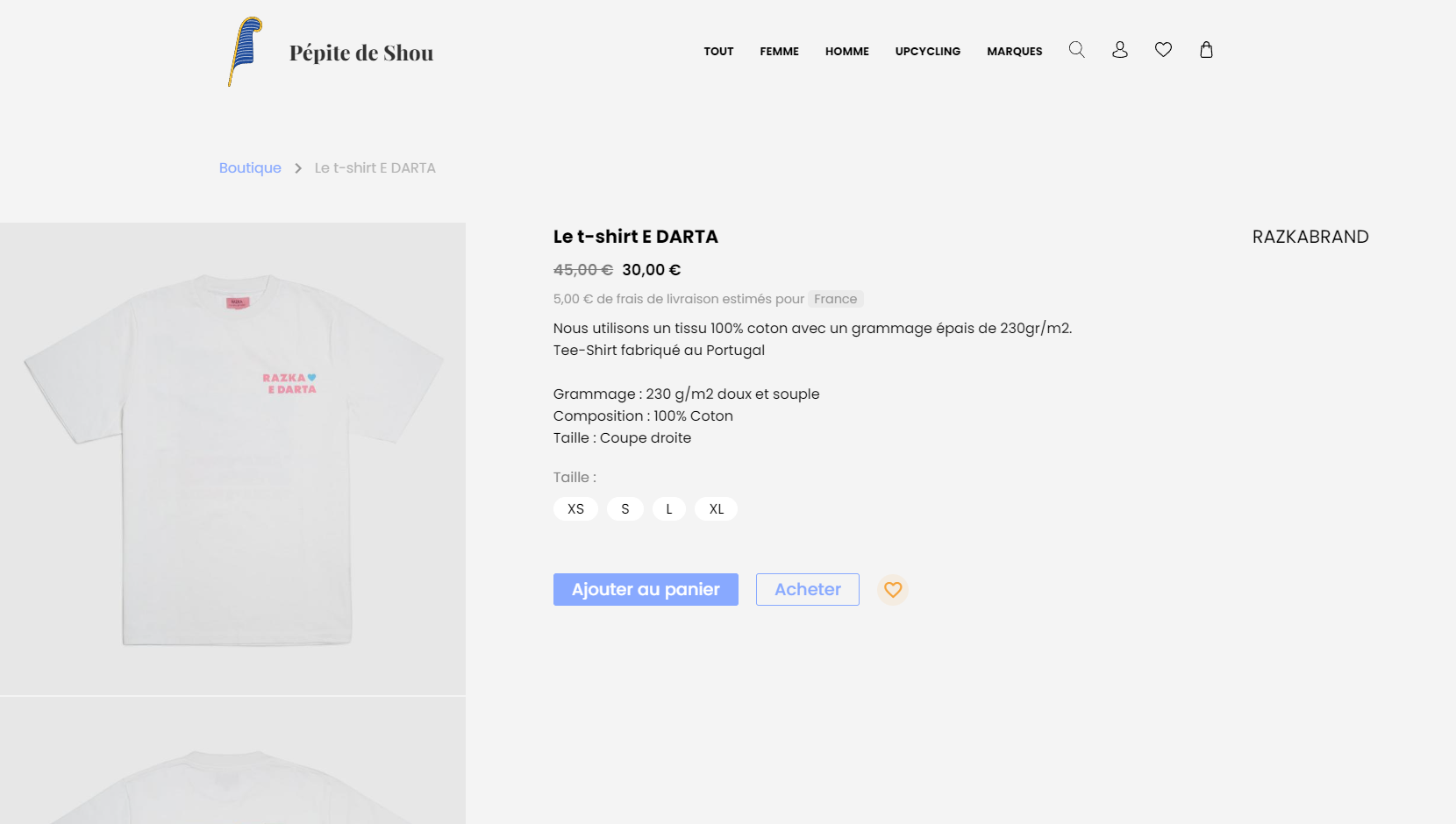Click the breadcrumb chevron separator
The height and width of the screenshot is (824, 1456).
click(298, 167)
